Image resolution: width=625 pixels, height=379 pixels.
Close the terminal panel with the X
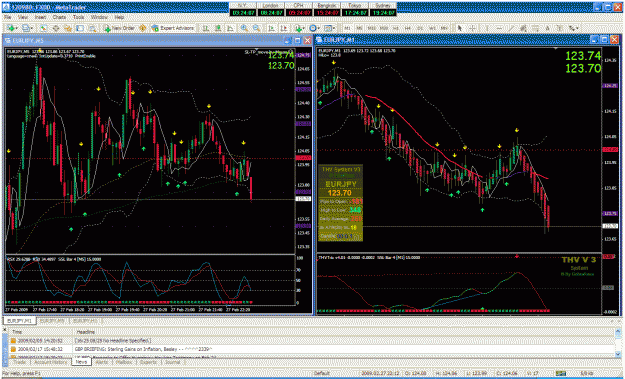(x=5, y=329)
